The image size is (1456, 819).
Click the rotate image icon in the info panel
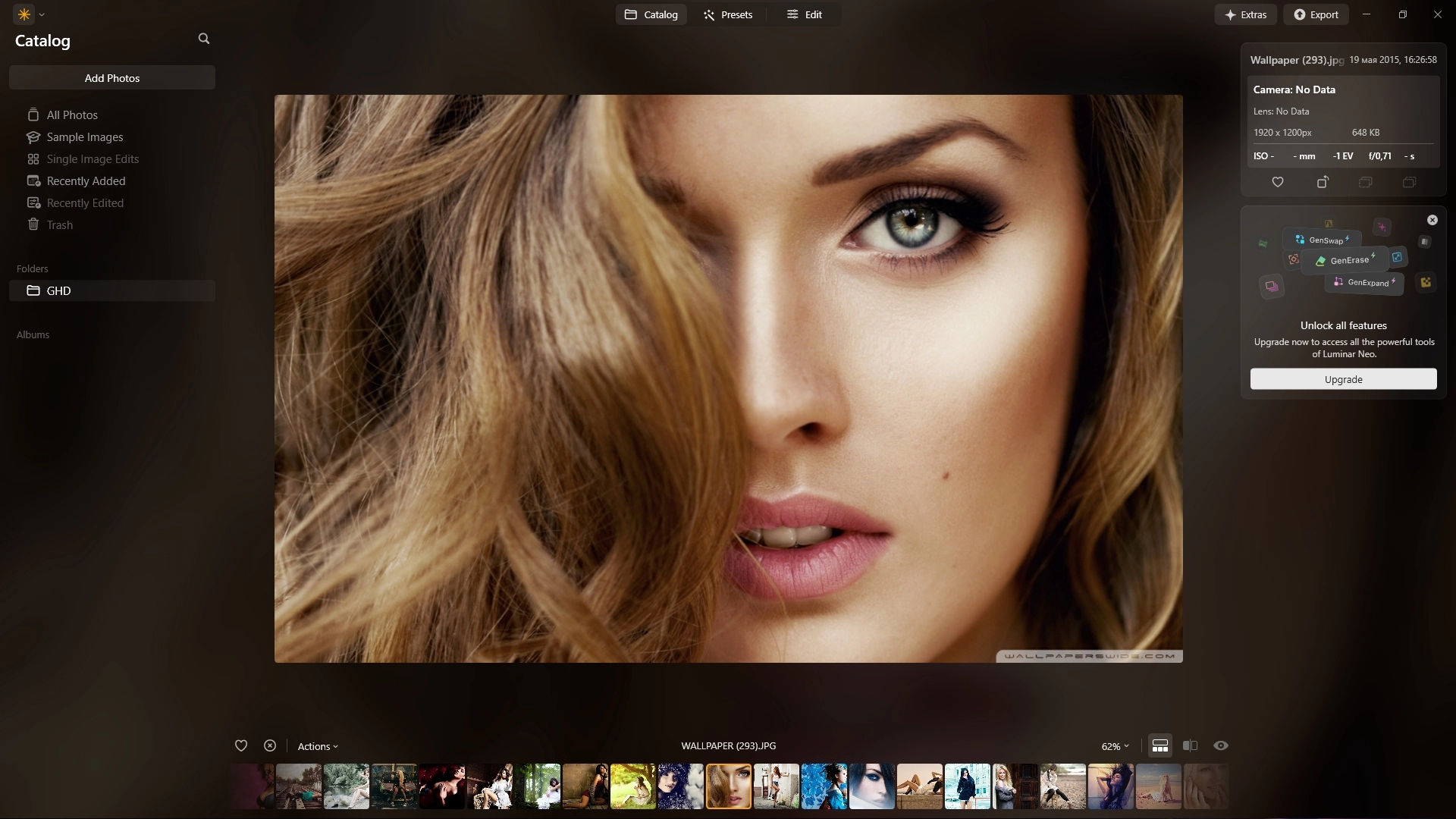pyautogui.click(x=1323, y=182)
